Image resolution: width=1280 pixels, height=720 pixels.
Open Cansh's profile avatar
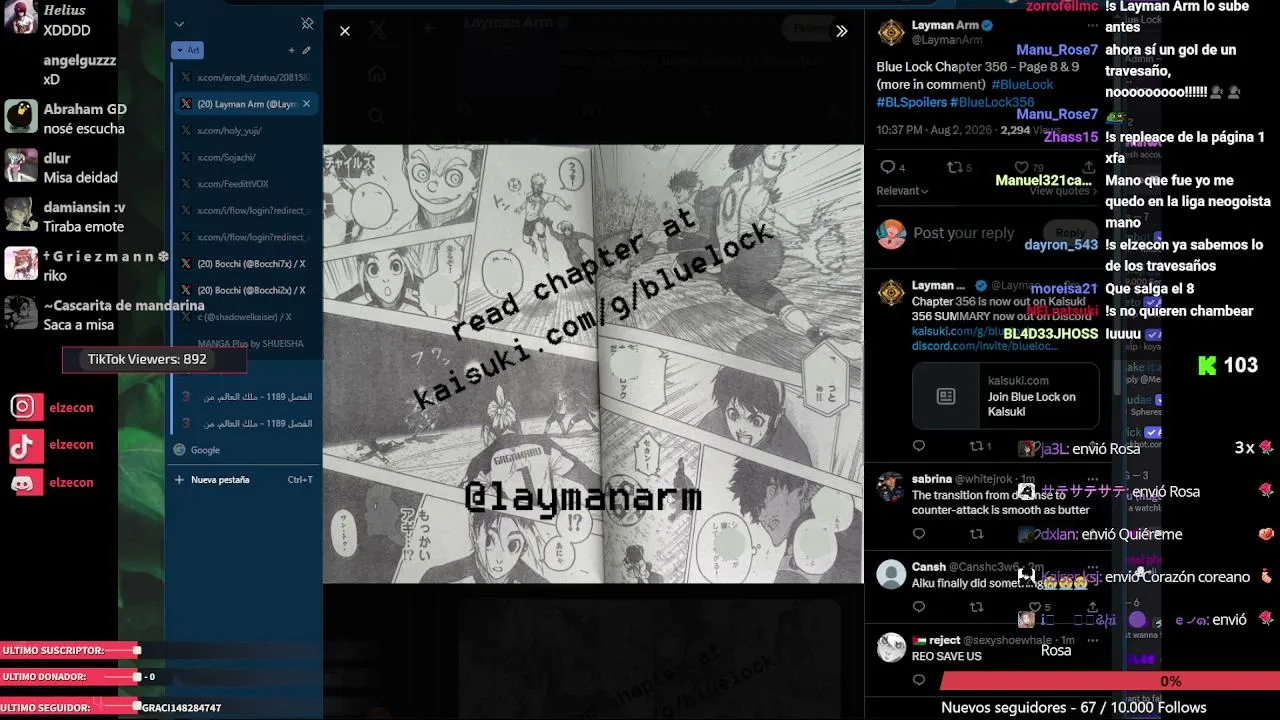891,574
